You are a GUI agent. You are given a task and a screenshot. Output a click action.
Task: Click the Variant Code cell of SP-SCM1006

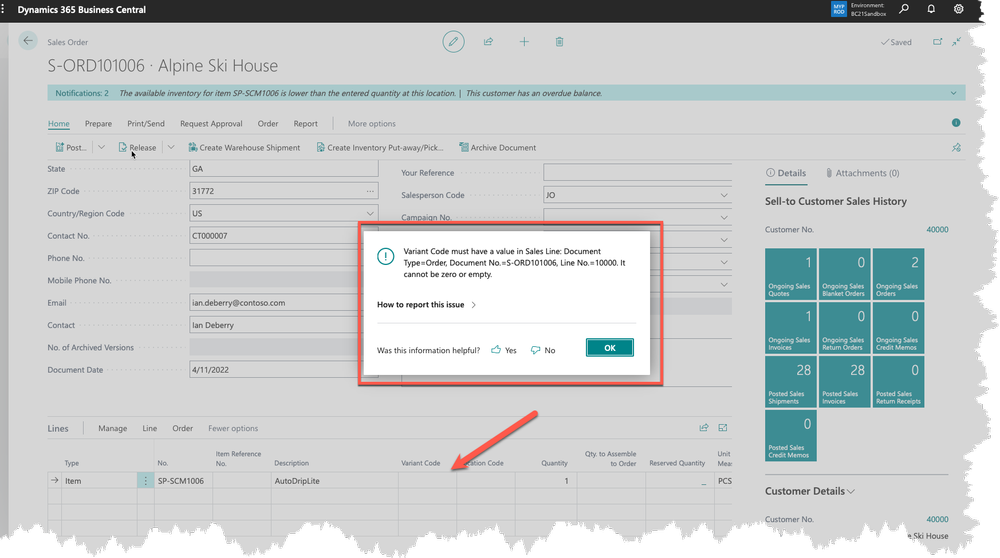tap(427, 481)
